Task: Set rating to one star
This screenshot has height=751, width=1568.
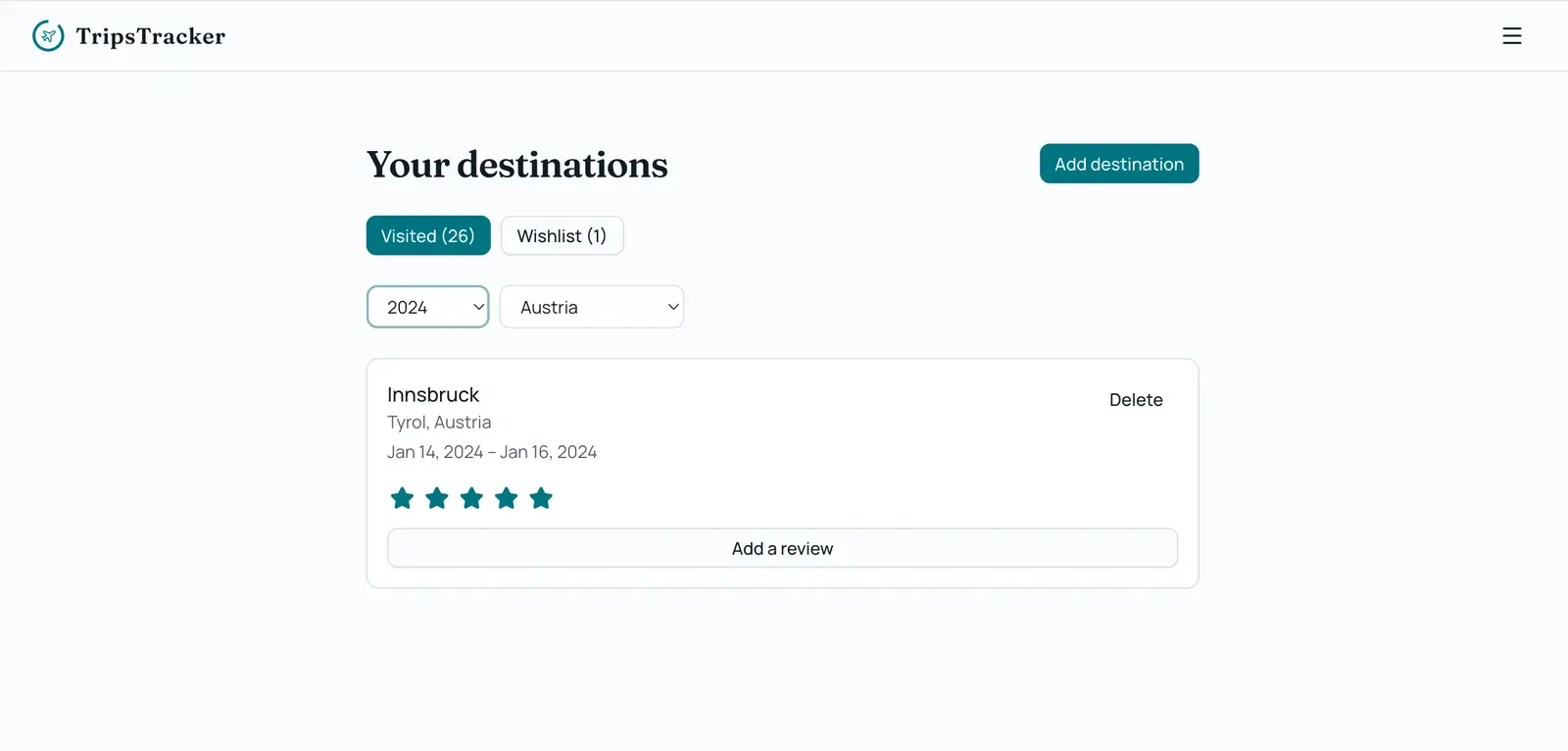Action: pyautogui.click(x=402, y=498)
